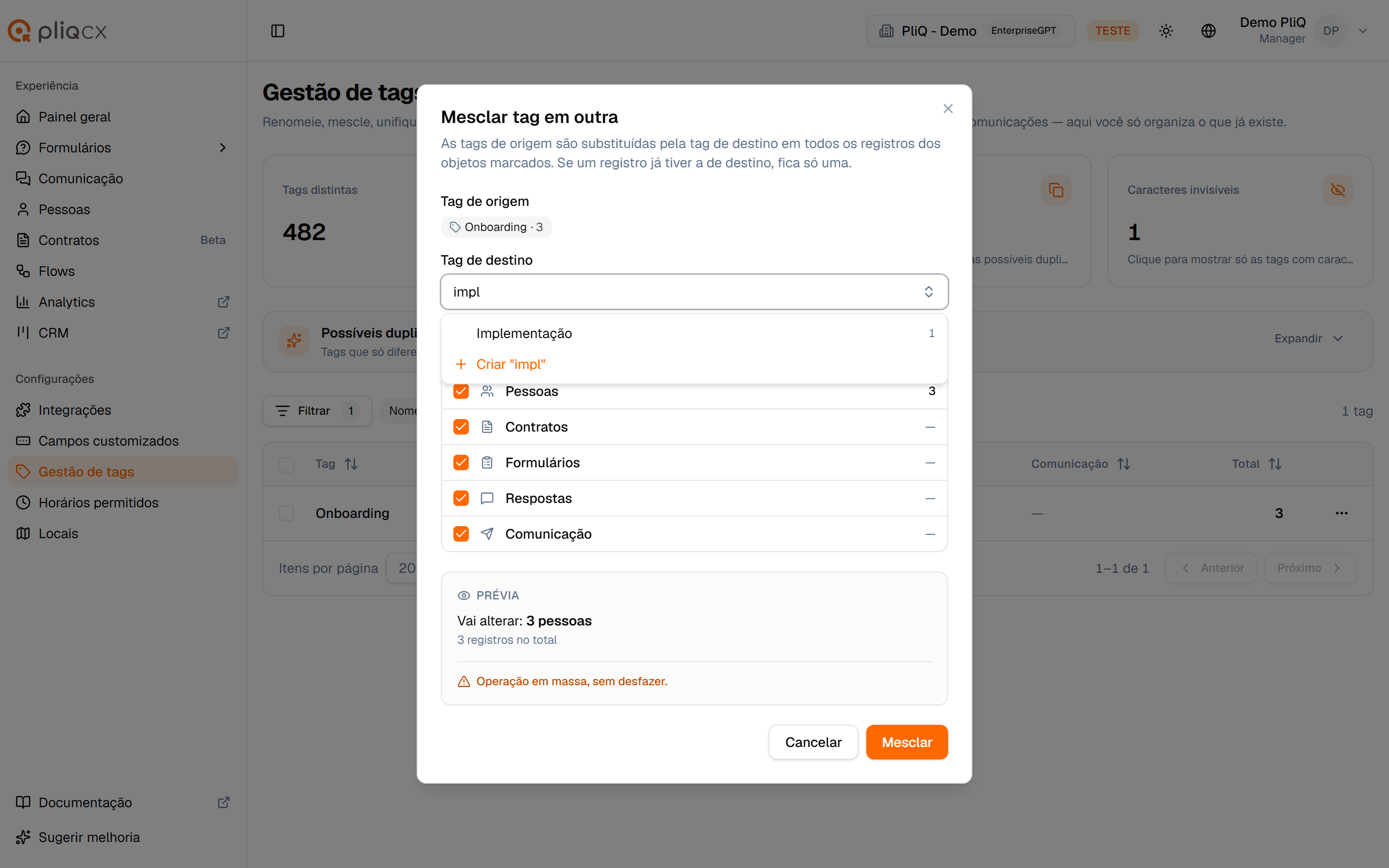Click the Cancelar button
Screen dimensions: 1389x868
click(813, 742)
